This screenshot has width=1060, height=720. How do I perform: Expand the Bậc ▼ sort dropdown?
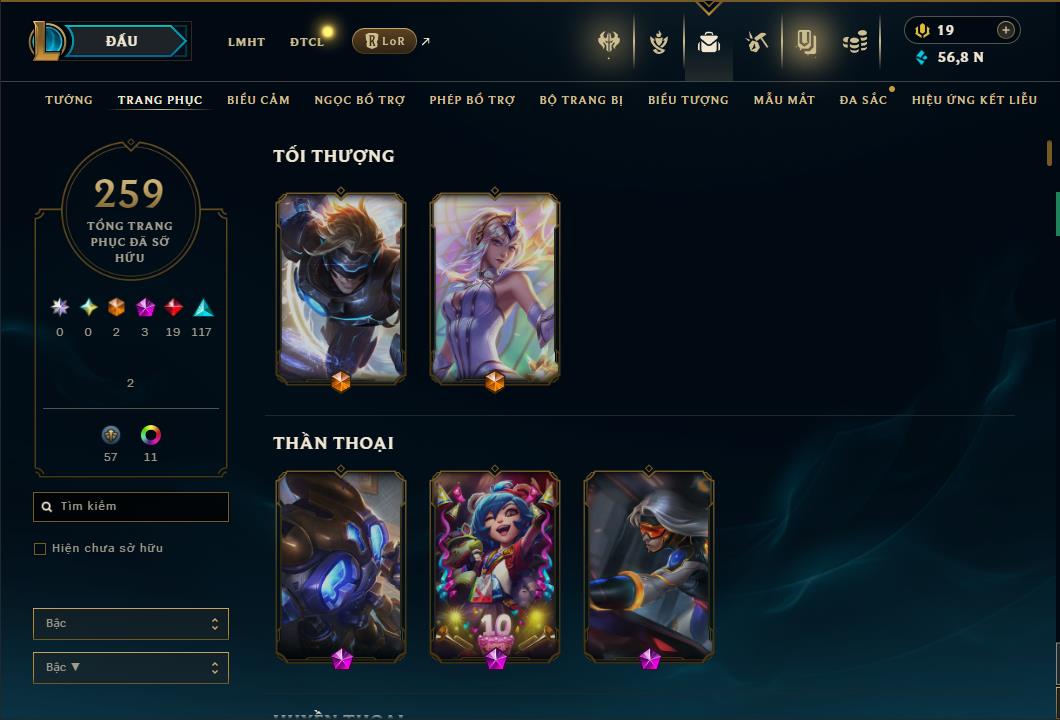(x=130, y=667)
